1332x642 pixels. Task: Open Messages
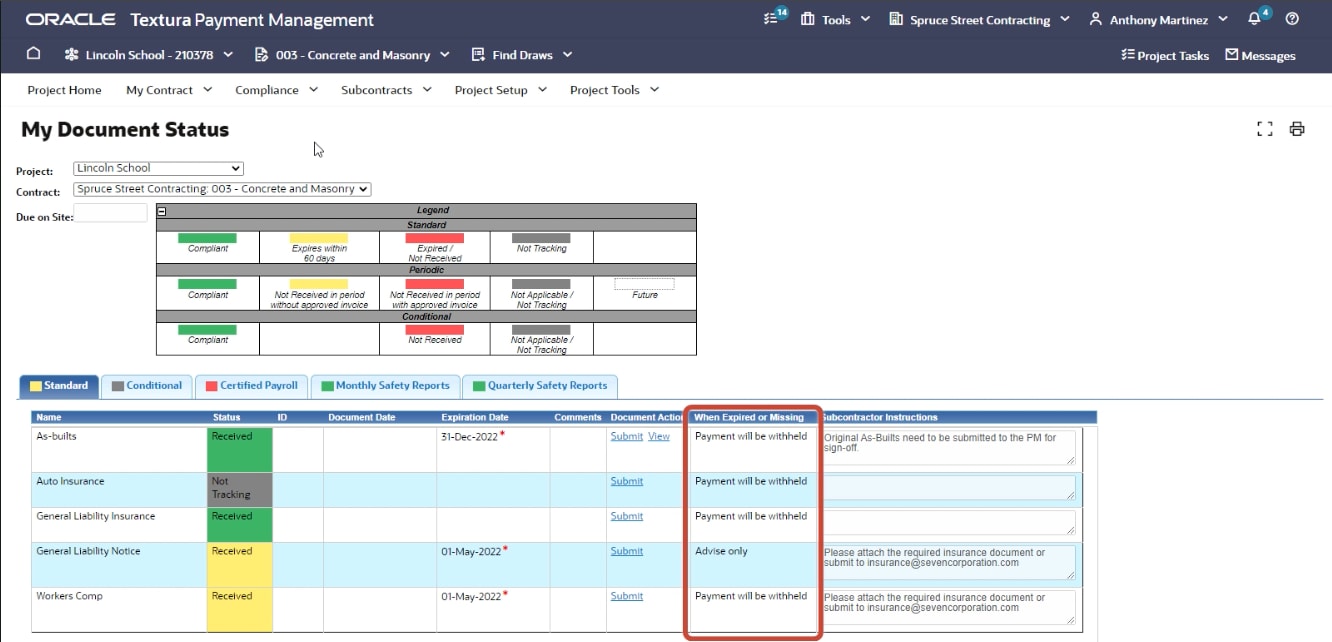[x=1260, y=56]
